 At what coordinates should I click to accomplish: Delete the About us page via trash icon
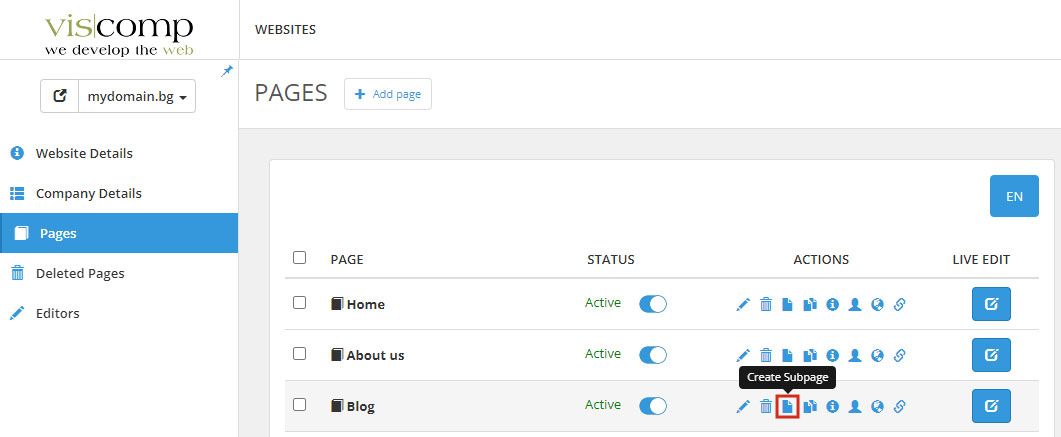tap(766, 355)
